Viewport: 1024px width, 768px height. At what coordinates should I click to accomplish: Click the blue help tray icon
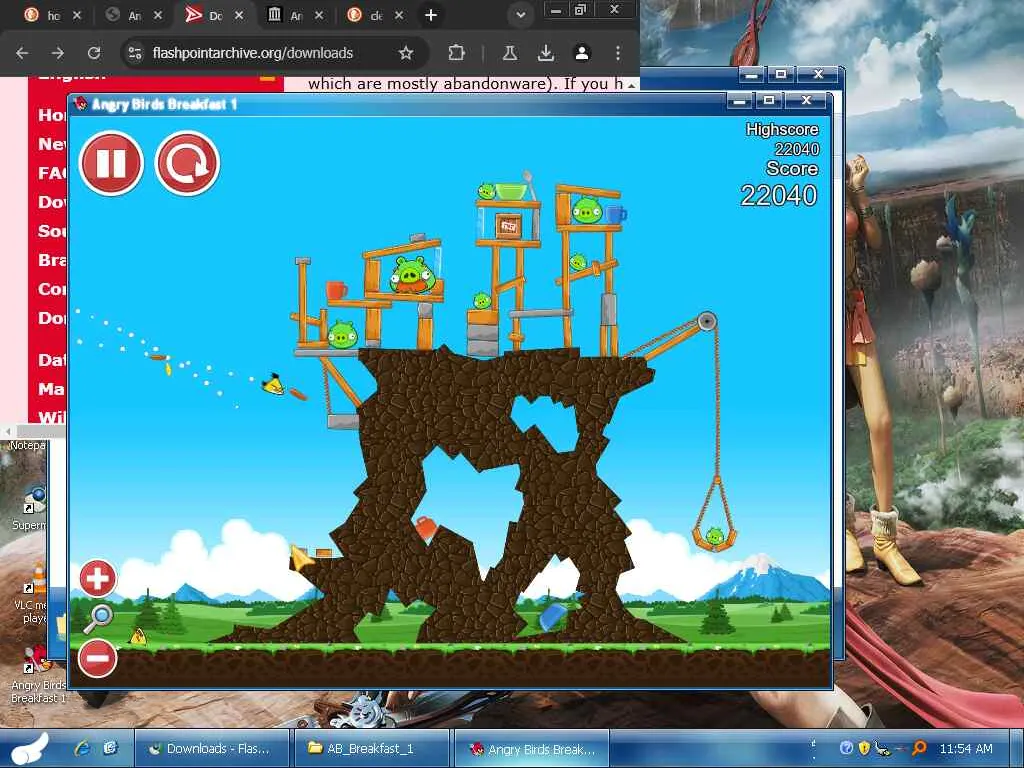[846, 748]
